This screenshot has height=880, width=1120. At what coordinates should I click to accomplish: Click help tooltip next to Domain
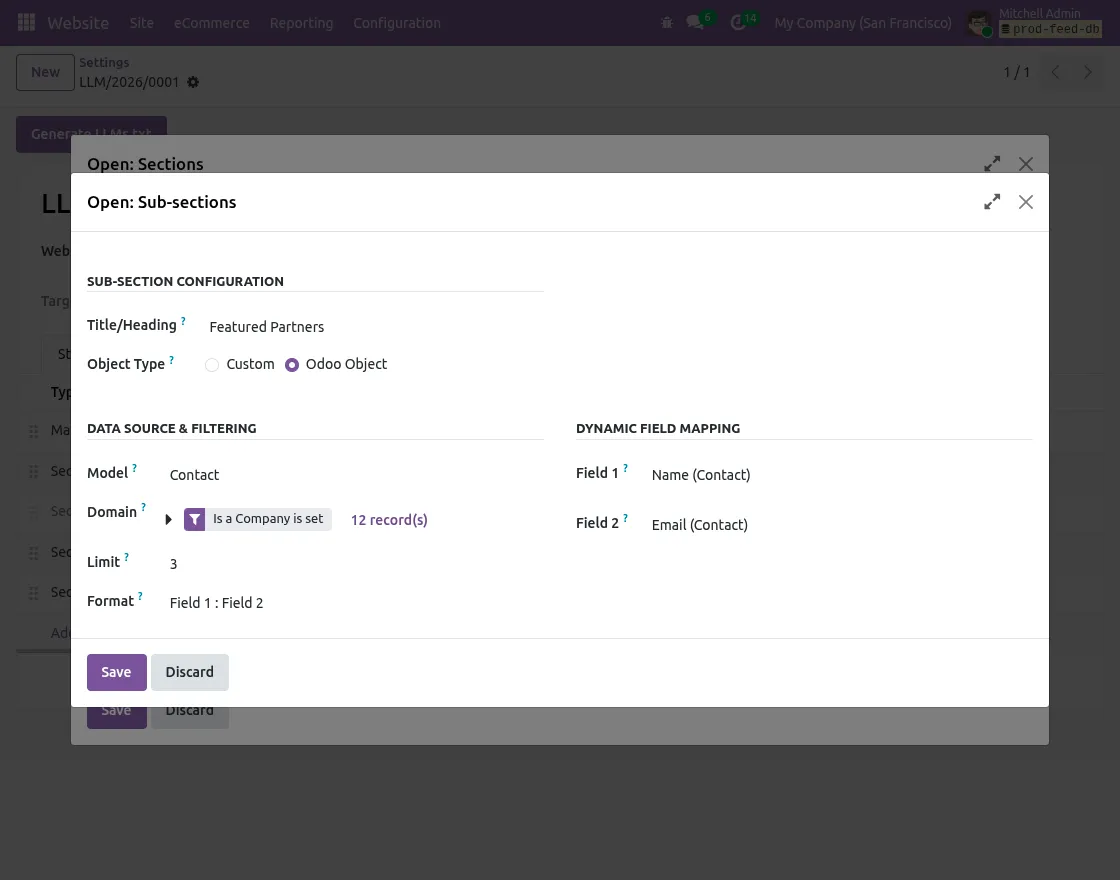pos(144,508)
